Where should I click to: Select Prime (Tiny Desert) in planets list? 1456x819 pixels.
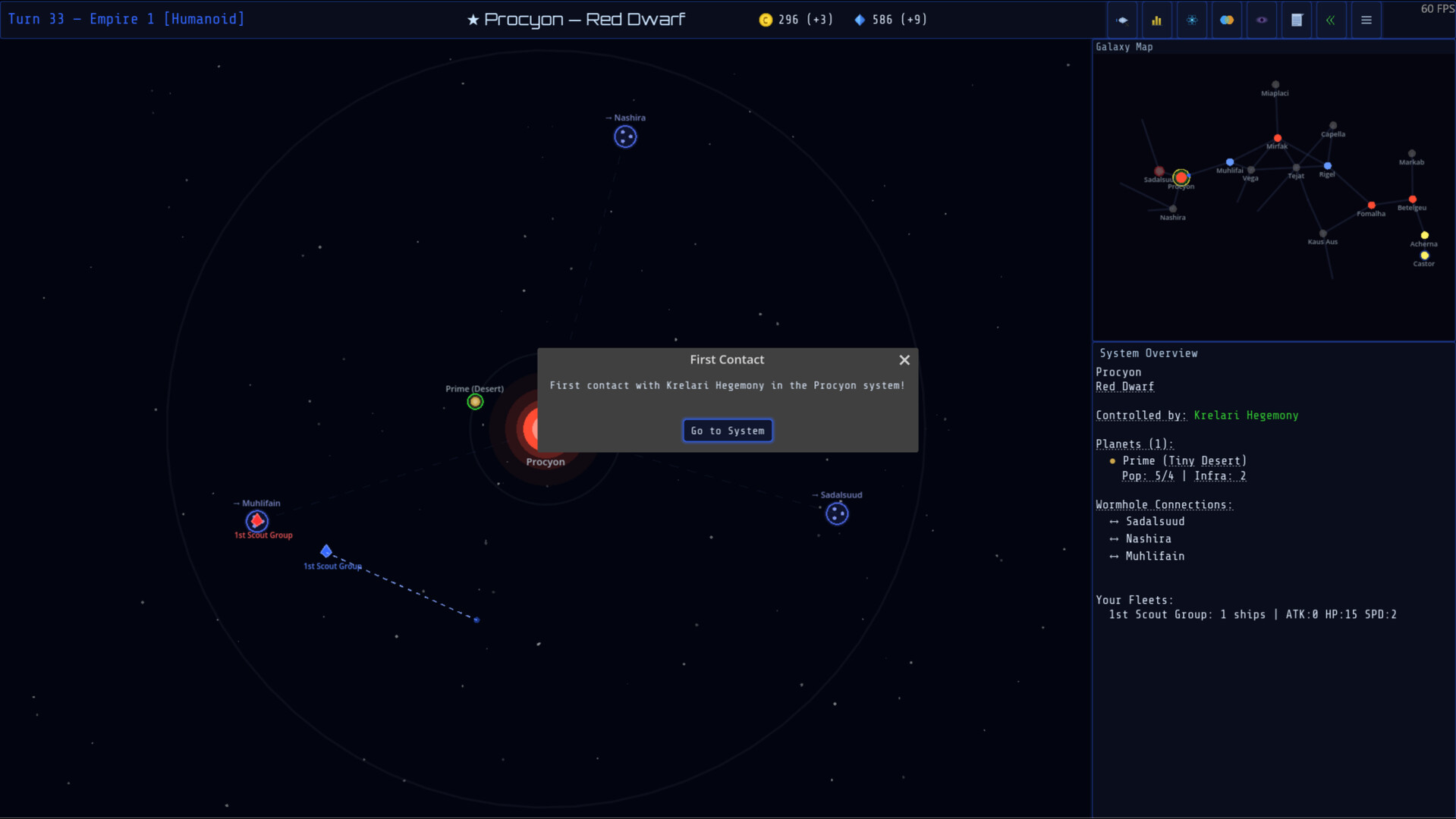(1184, 461)
